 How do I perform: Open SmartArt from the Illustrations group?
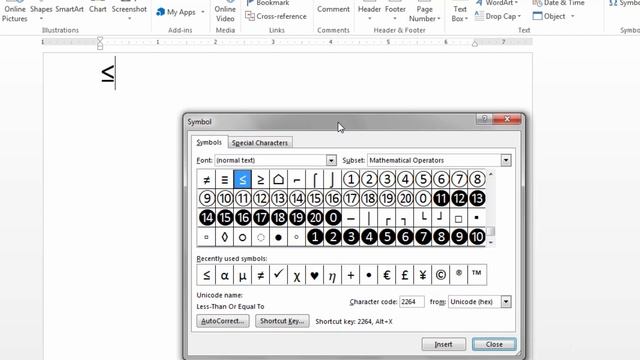(x=69, y=9)
